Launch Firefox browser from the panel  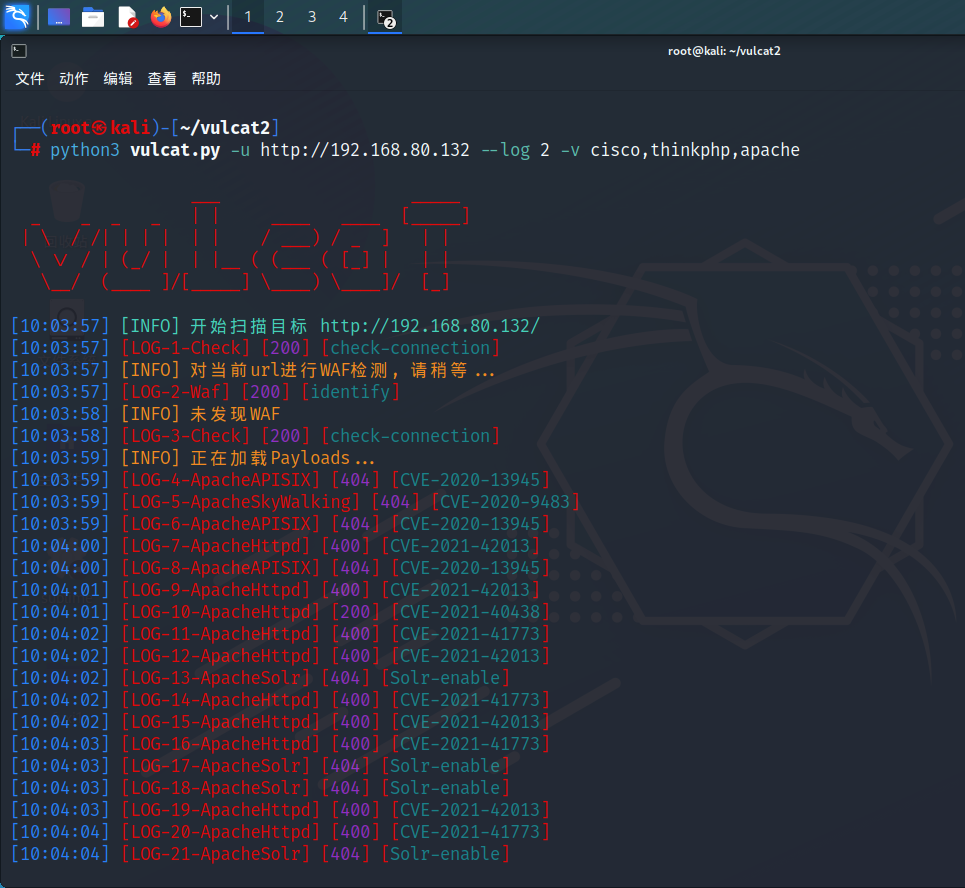(x=160, y=17)
